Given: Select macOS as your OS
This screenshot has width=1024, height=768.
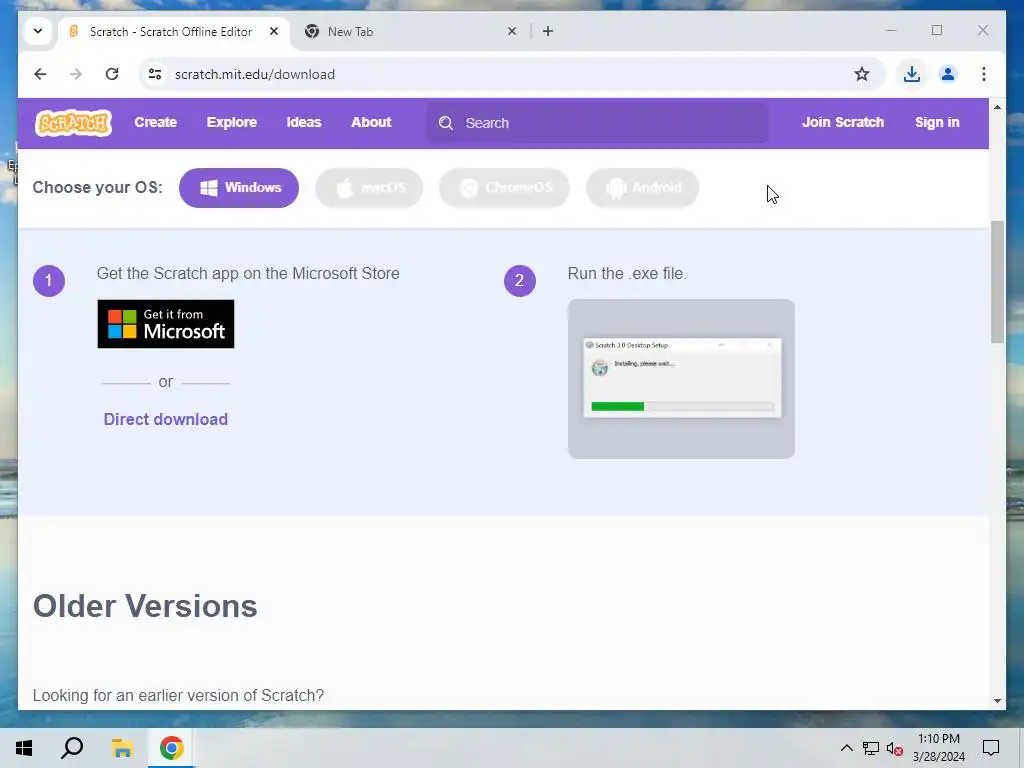Looking at the screenshot, I should coord(369,188).
